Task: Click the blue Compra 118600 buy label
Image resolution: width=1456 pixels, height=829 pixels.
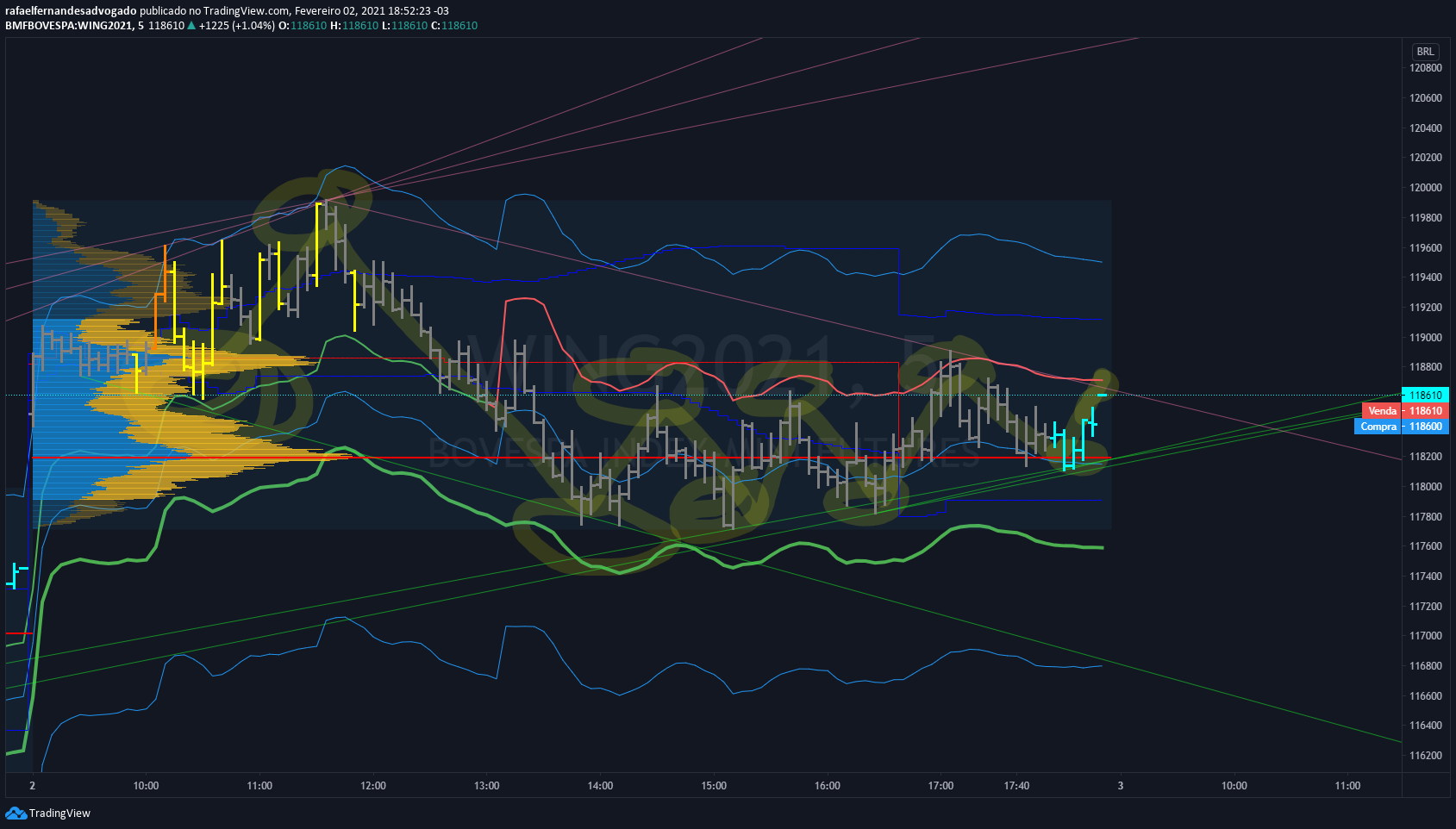Action: (1401, 427)
